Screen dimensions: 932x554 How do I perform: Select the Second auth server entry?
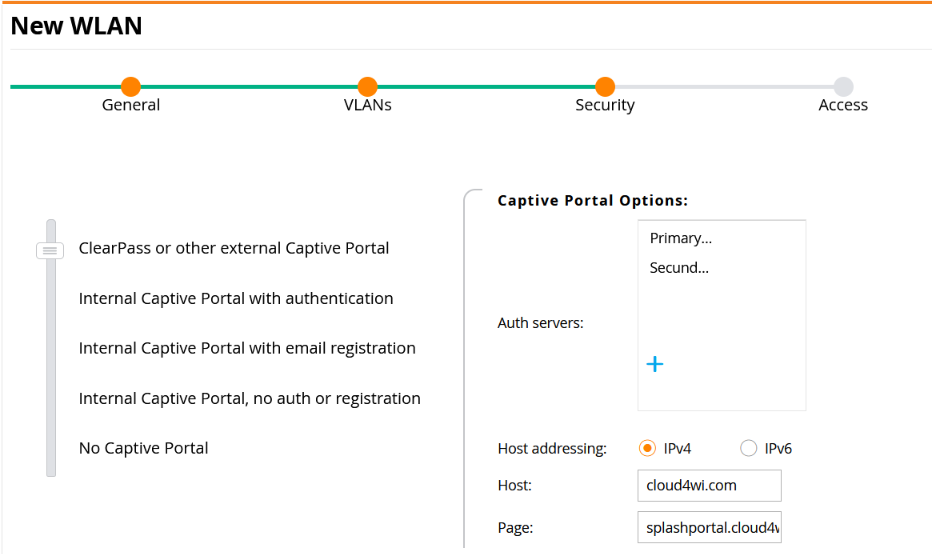679,268
